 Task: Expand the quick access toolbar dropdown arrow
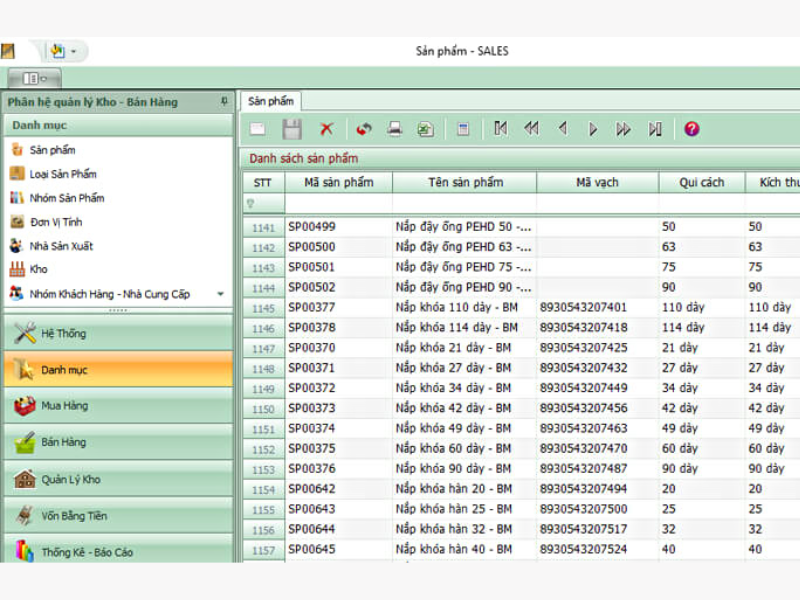point(73,51)
